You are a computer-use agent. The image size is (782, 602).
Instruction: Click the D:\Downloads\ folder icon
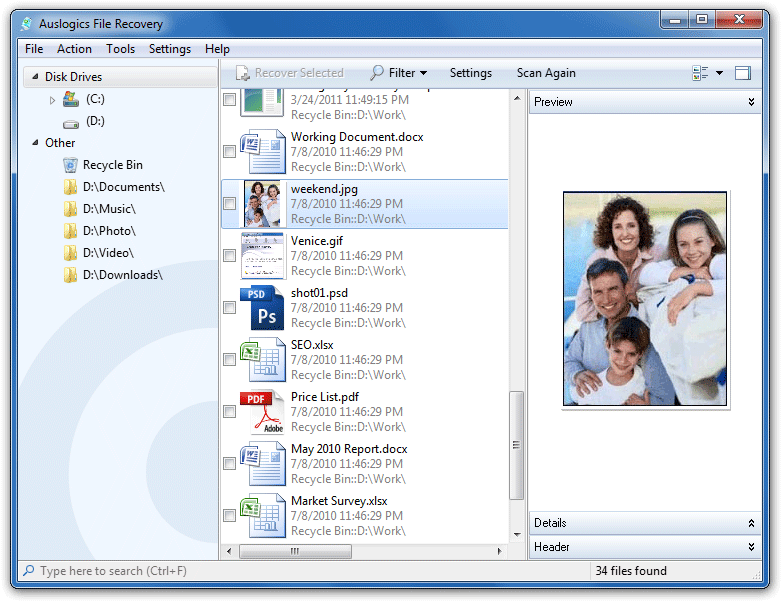70,275
